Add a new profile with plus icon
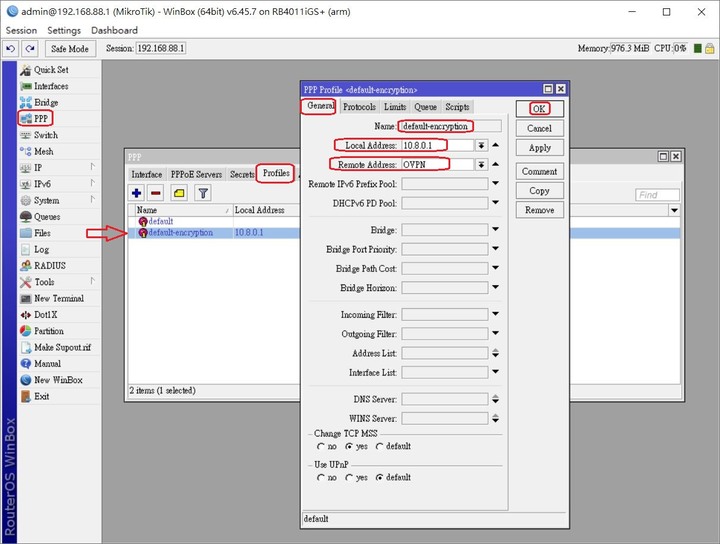The height and width of the screenshot is (544, 720). pyautogui.click(x=136, y=193)
